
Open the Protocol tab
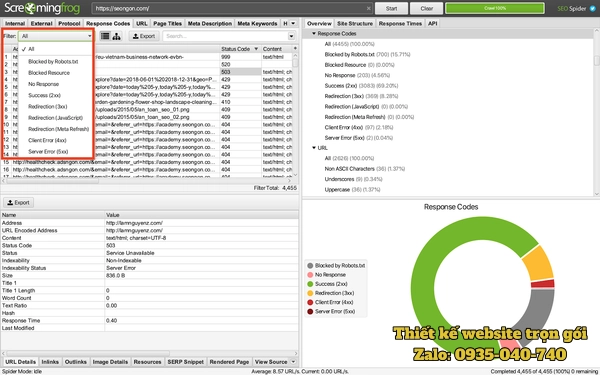[69, 23]
